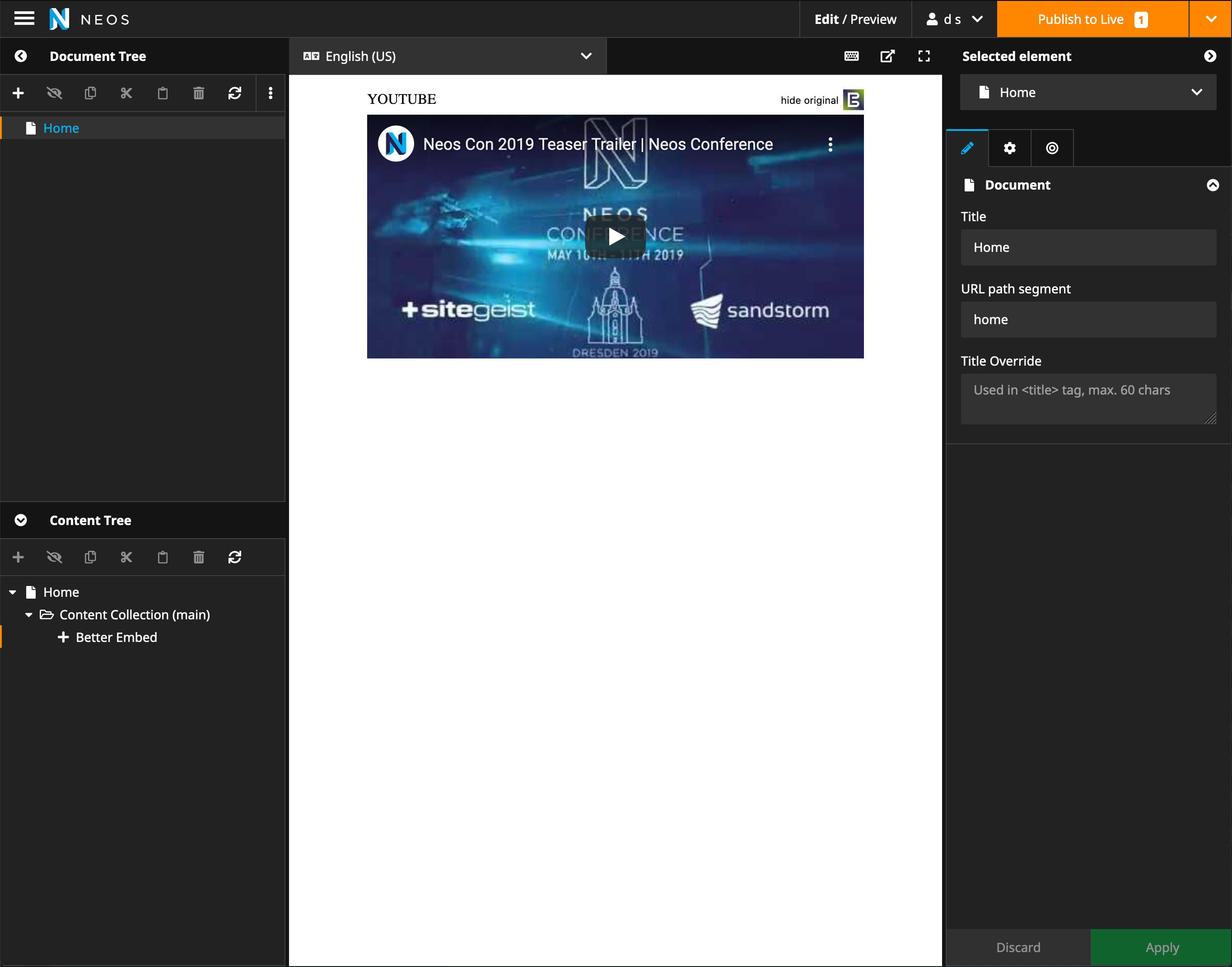Hide the selected page in Document Tree toolbar
The image size is (1232, 967).
(x=54, y=93)
